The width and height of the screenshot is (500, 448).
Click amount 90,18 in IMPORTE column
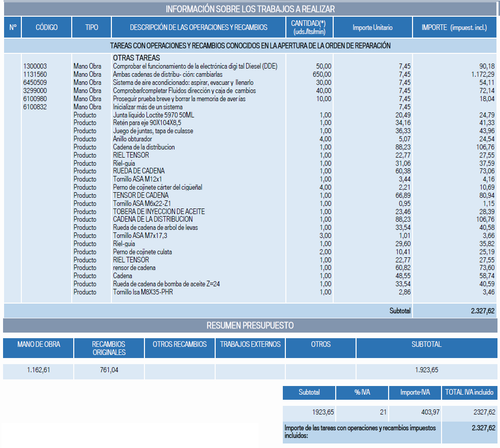pyautogui.click(x=487, y=66)
